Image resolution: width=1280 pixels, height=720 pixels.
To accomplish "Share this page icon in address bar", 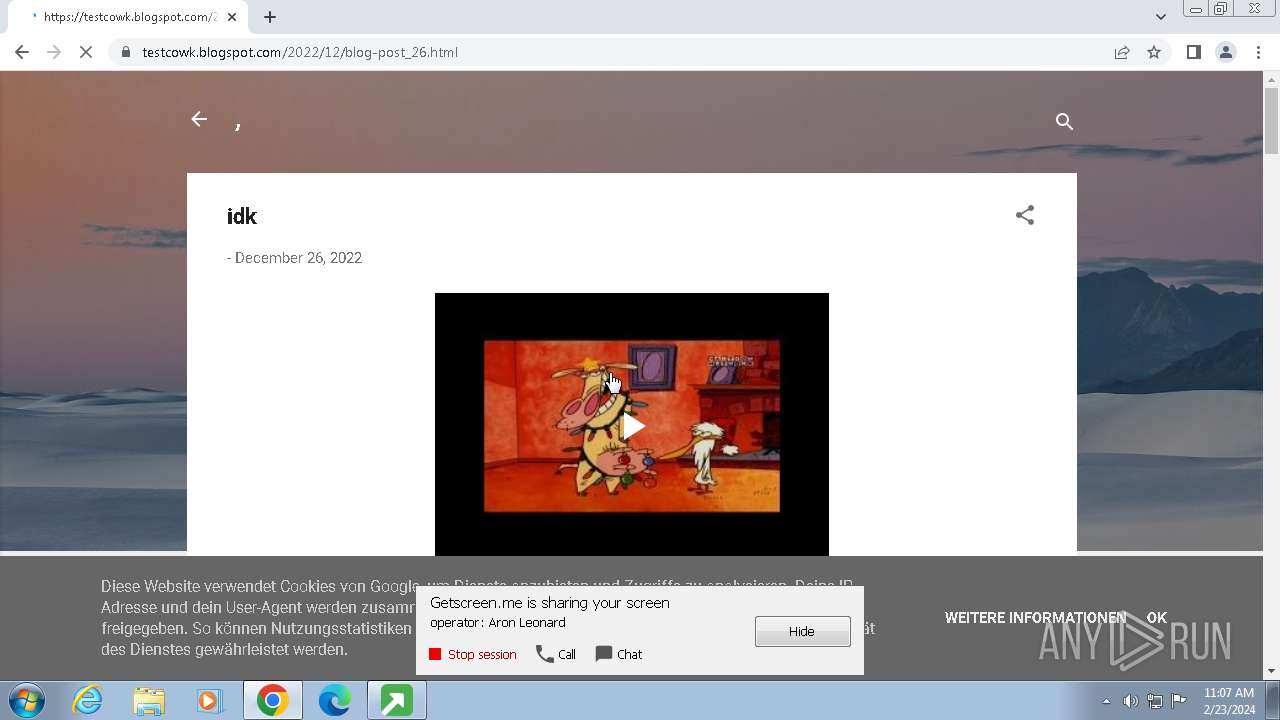I will (x=1122, y=52).
